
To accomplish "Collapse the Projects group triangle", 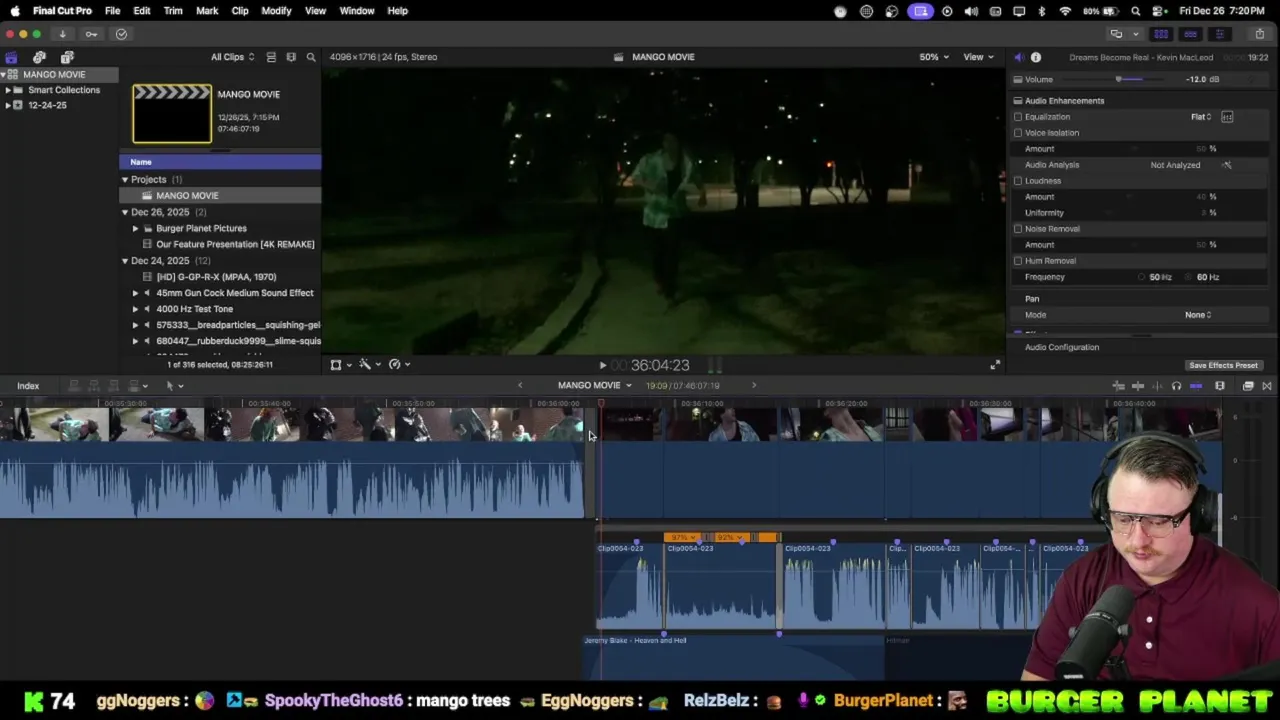I will 125,180.
